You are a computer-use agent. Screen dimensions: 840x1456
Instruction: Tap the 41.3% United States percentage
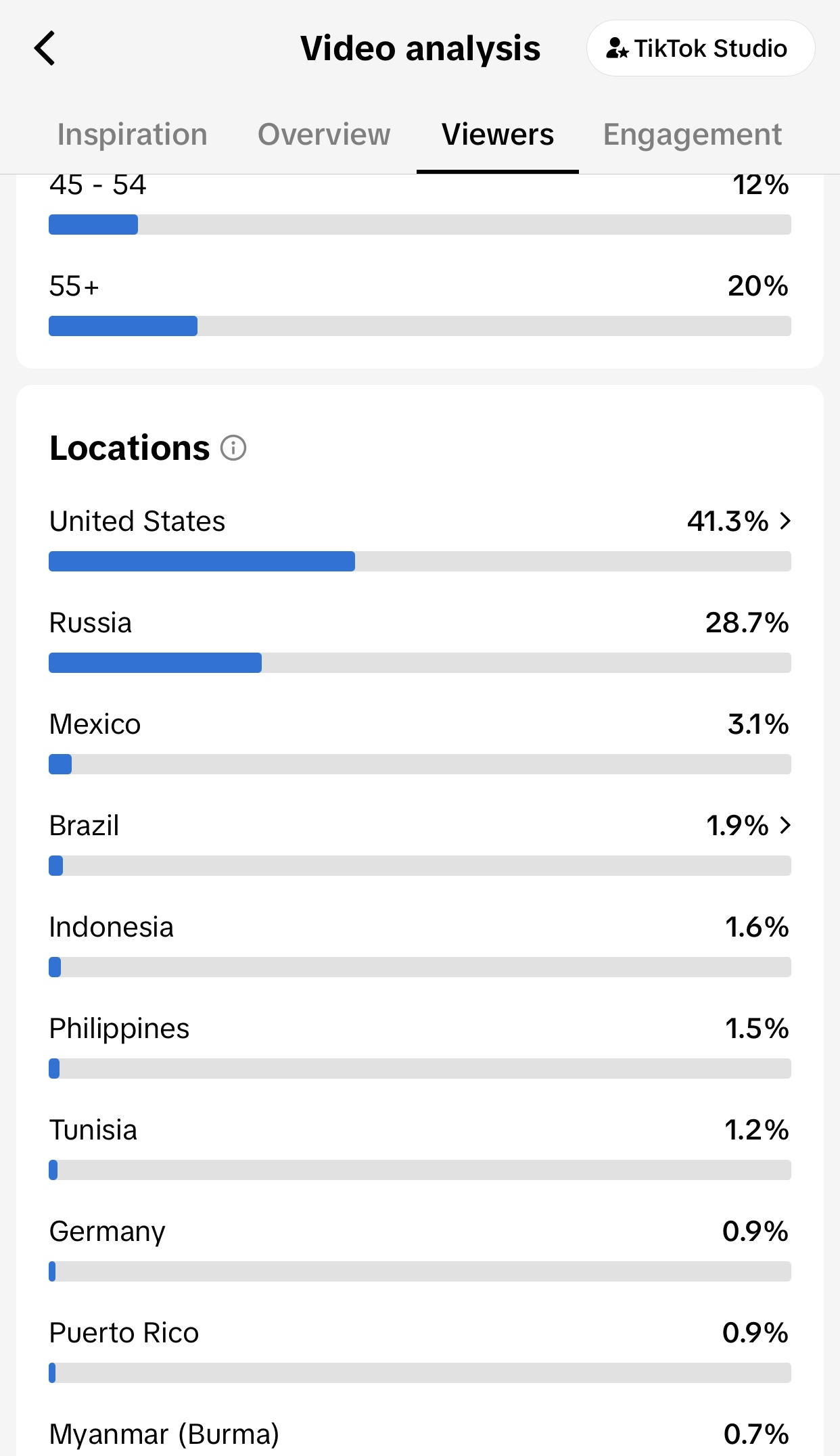(x=728, y=521)
